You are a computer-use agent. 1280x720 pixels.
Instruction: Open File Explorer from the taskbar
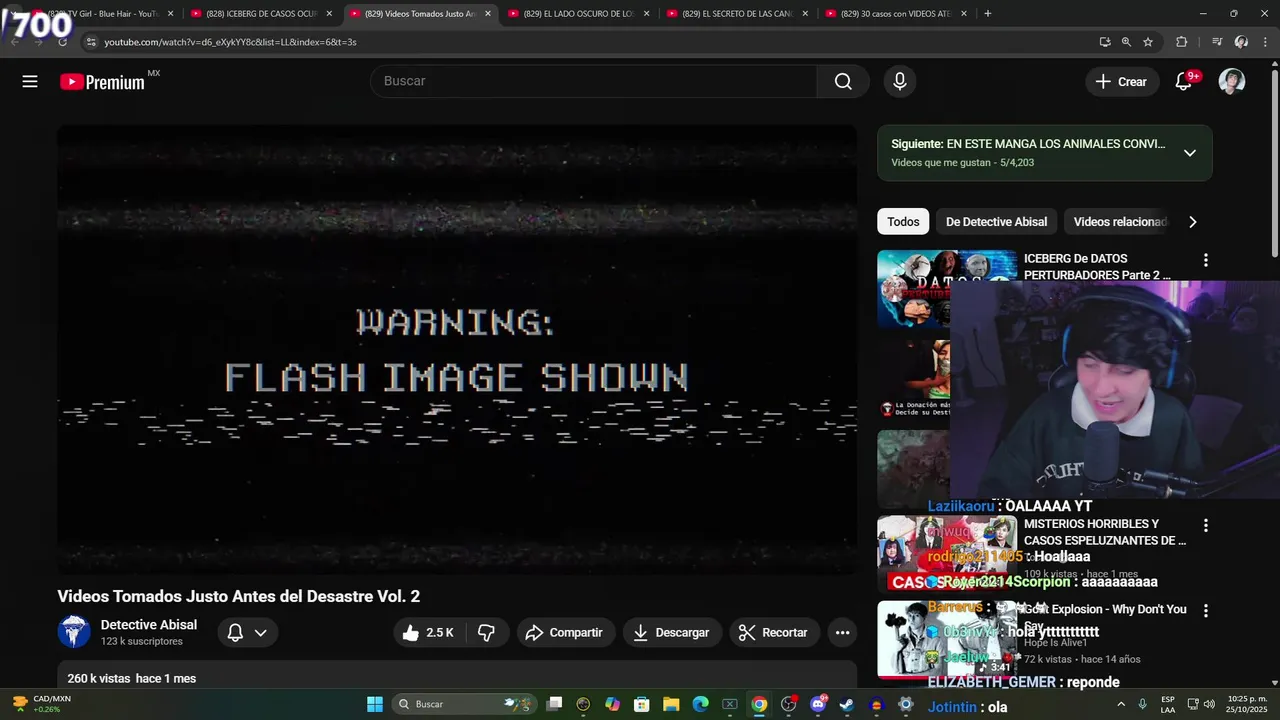click(671, 704)
